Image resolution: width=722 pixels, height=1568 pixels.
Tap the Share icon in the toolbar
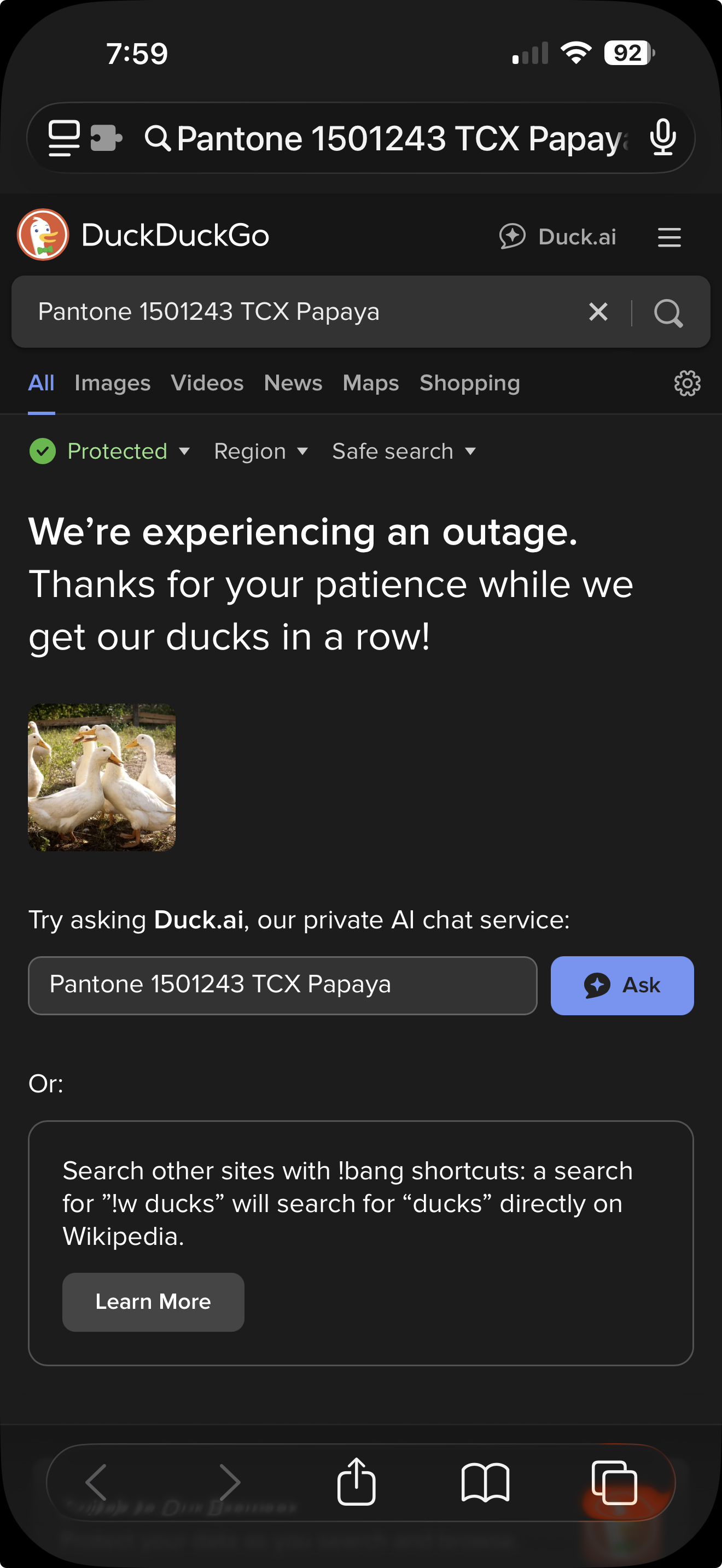(356, 1482)
